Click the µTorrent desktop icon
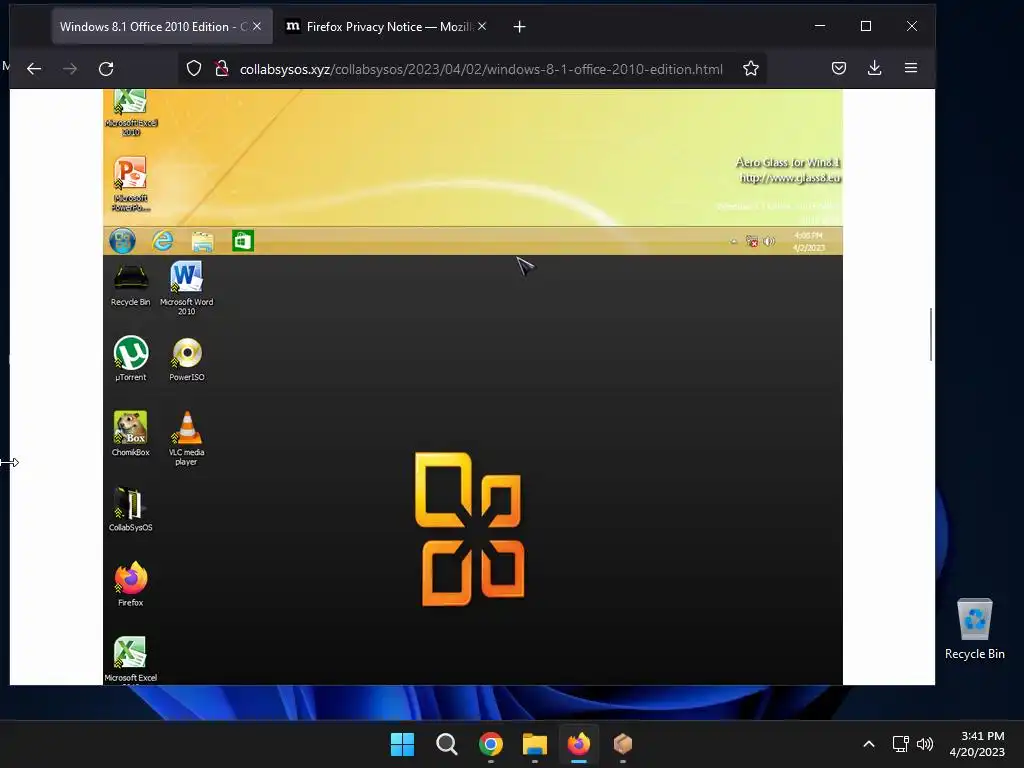 [131, 359]
